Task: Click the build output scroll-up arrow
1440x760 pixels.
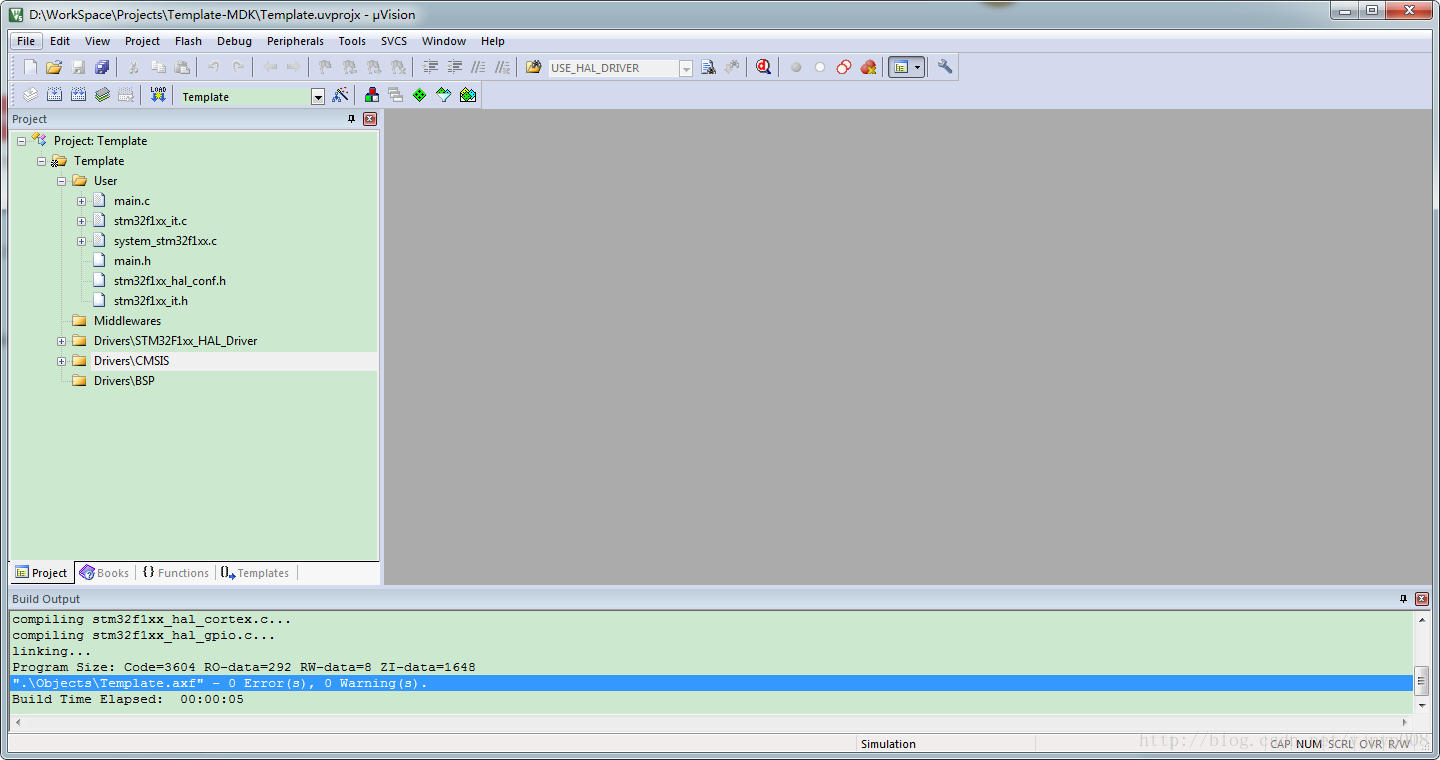Action: [x=1421, y=620]
